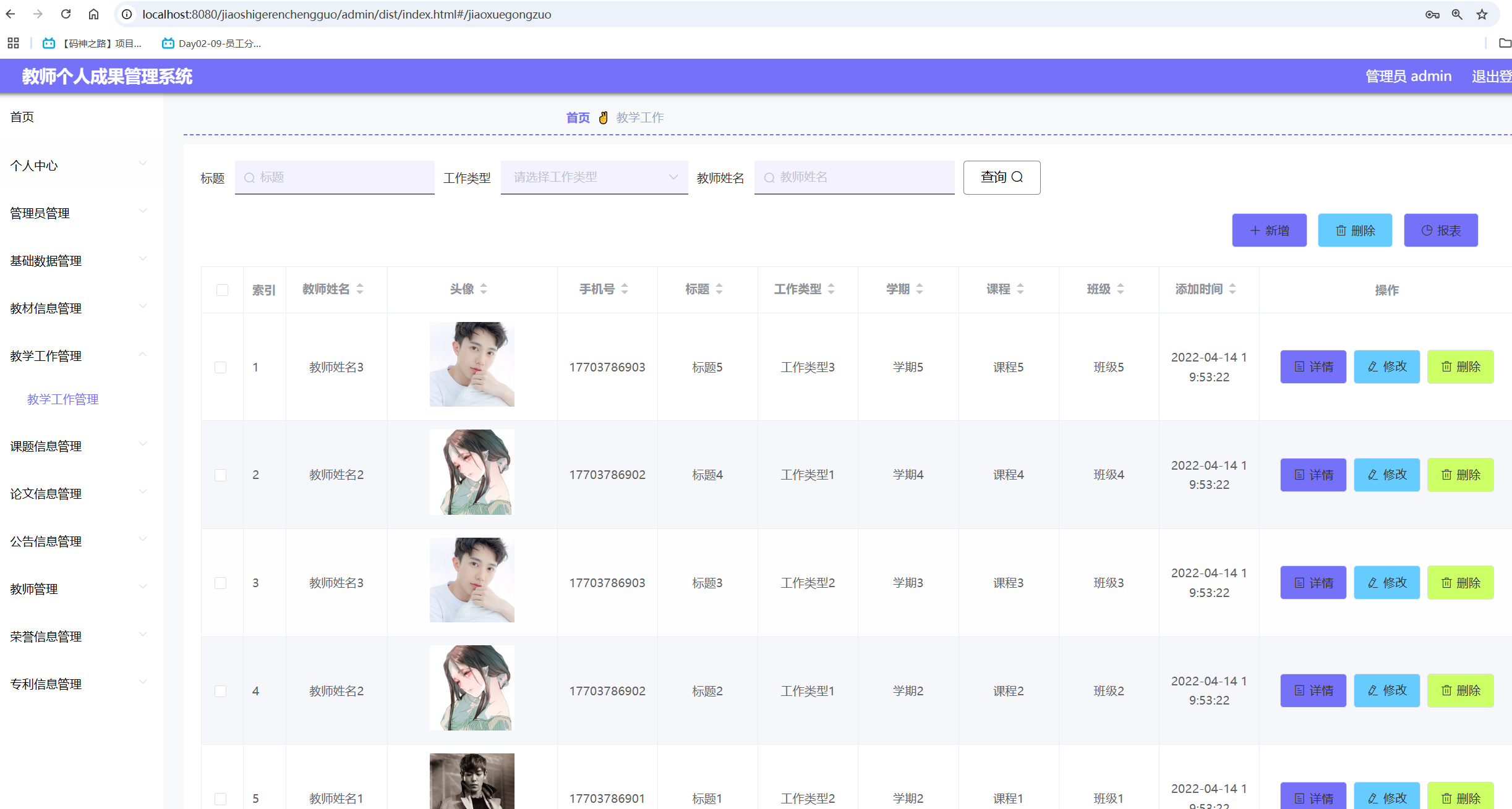Reload the page with browser refresh icon
Viewport: 1512px width, 809px height.
coord(66,14)
